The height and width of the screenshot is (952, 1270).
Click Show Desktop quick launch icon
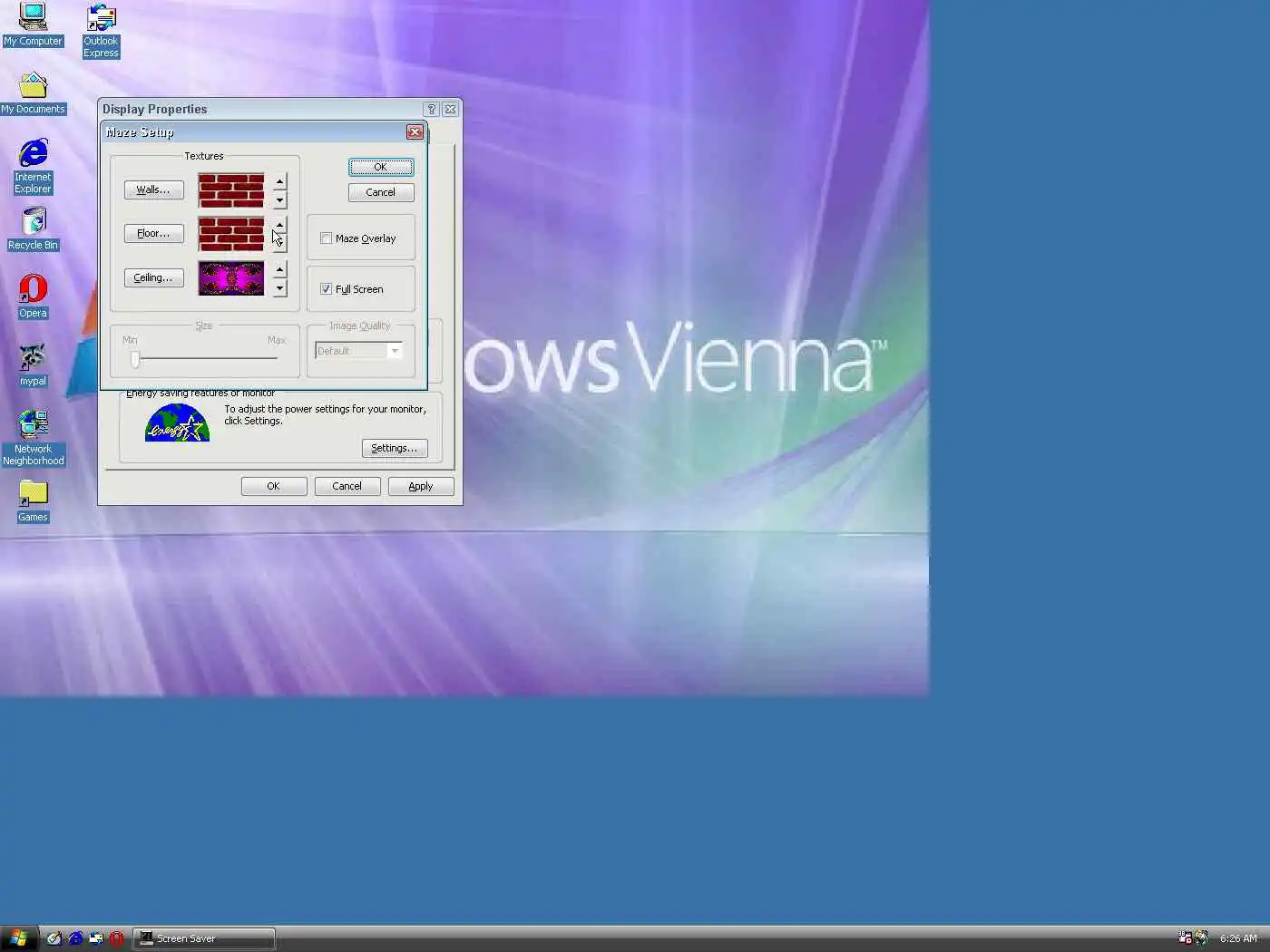54,938
